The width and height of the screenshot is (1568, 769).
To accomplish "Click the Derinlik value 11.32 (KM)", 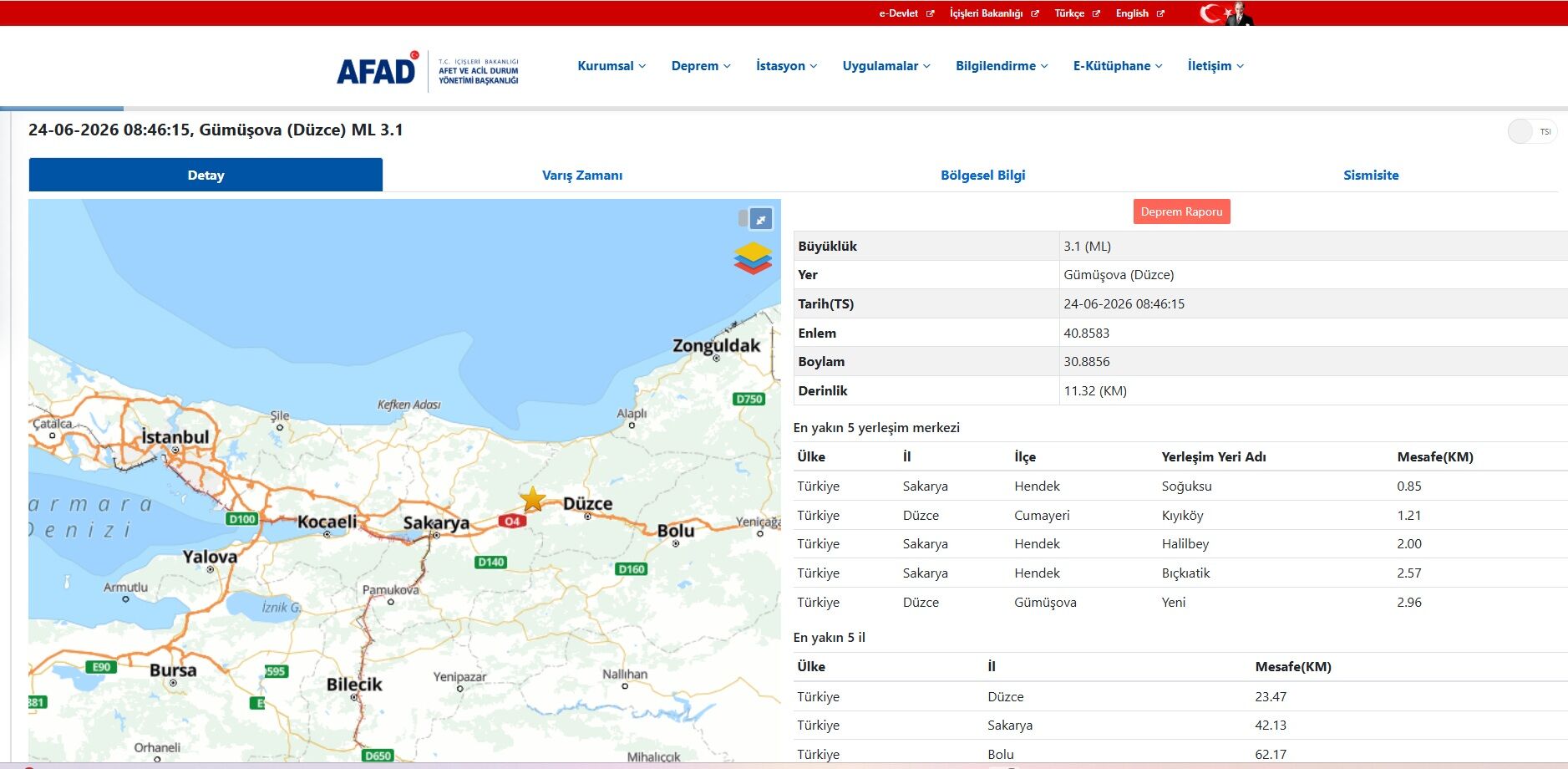I will tap(1094, 391).
